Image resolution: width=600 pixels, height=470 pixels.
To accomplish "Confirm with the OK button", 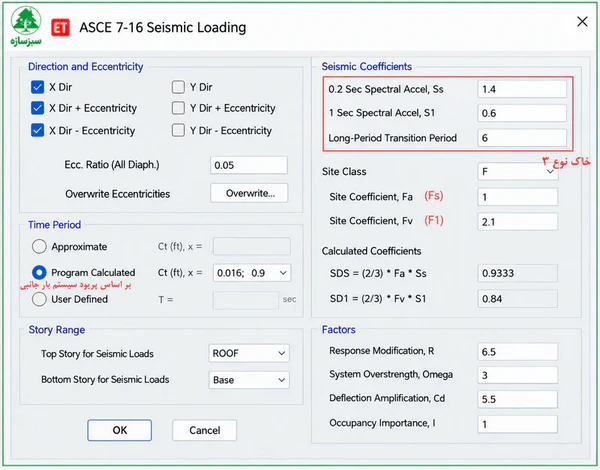I will [x=119, y=430].
